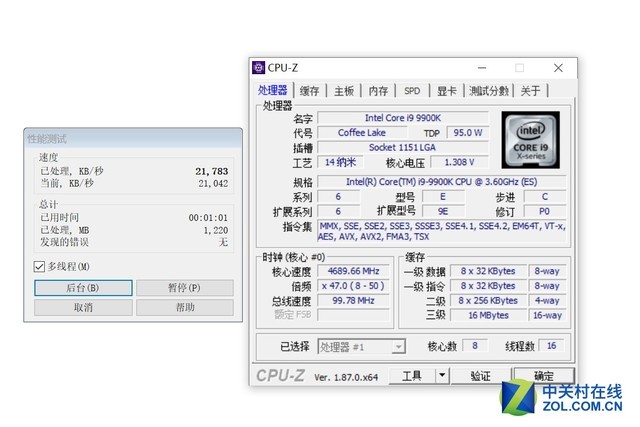
Task: Click the Coffee Lake codename value
Action: [x=362, y=133]
